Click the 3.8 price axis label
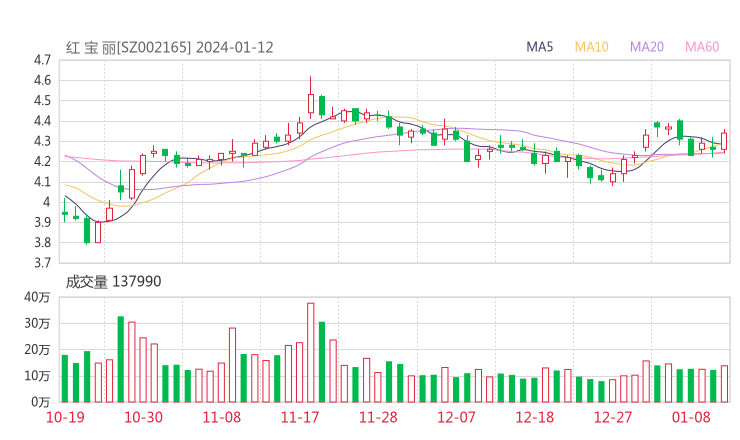Screen dimensions: 740x440 pyautogui.click(x=42, y=243)
